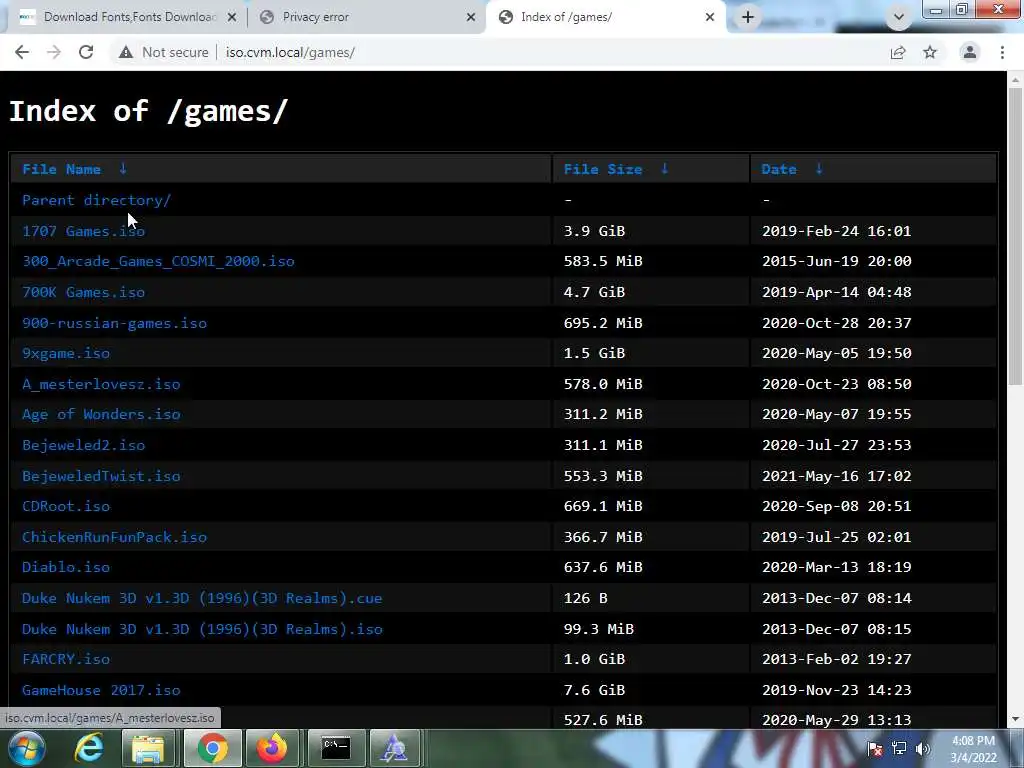Image resolution: width=1024 pixels, height=768 pixels.
Task: Open A_mesterlovesz.iso link
Action: [x=101, y=384]
